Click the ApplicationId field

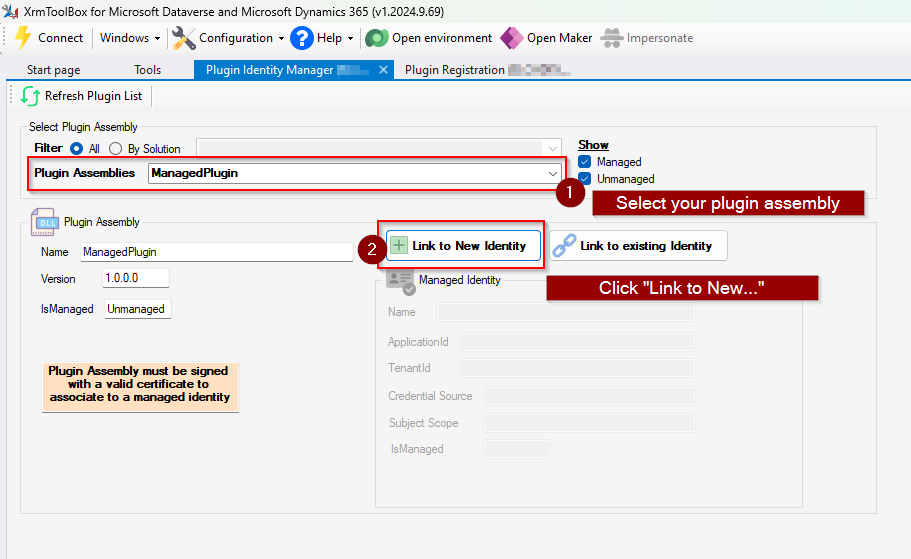pyautogui.click(x=577, y=342)
